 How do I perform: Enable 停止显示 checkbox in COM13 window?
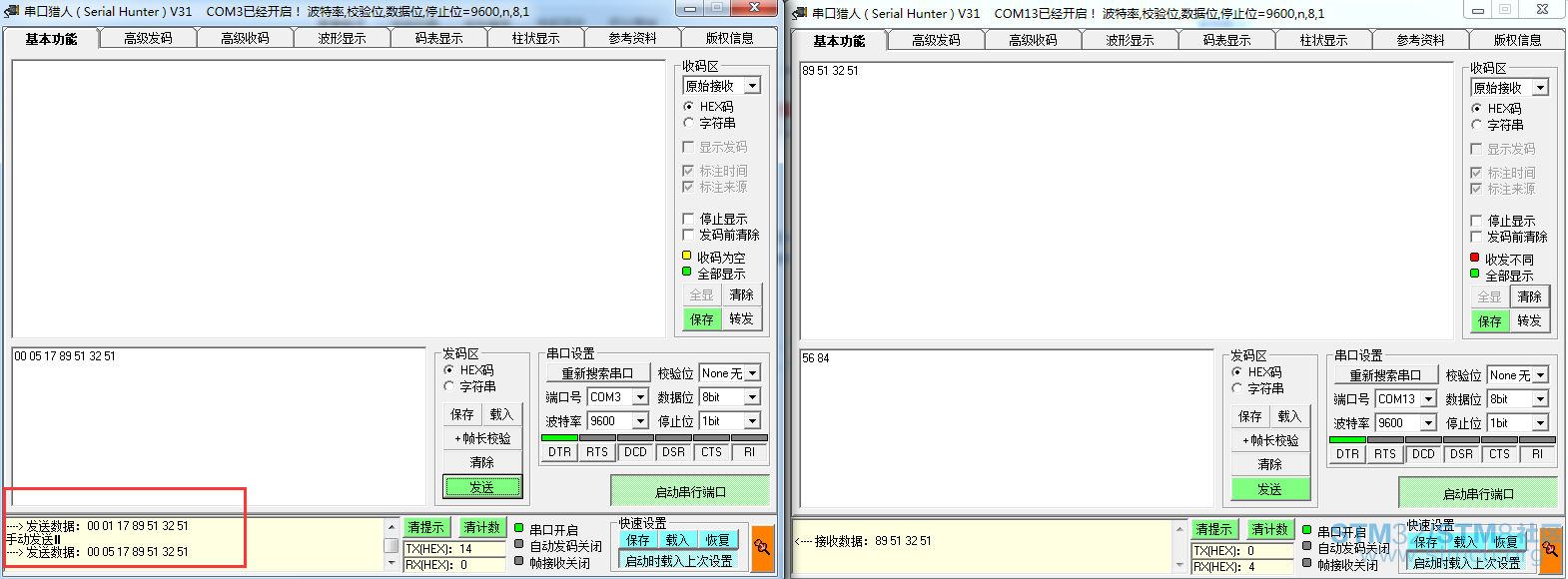(x=1476, y=220)
